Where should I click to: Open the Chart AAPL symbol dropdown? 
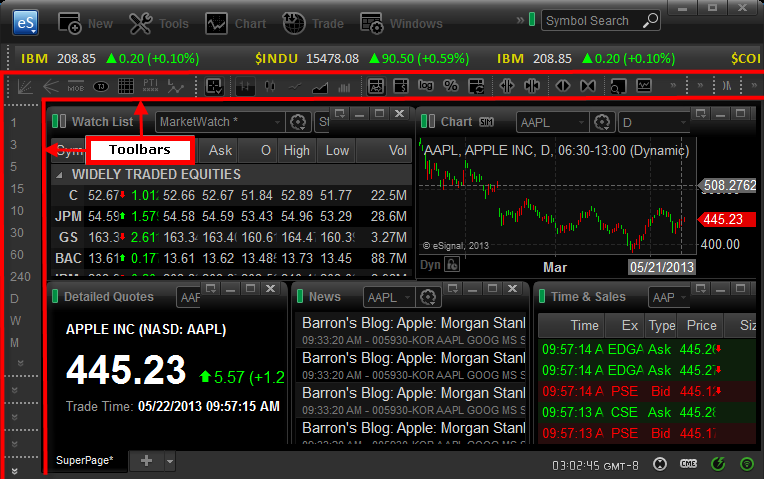click(x=581, y=122)
